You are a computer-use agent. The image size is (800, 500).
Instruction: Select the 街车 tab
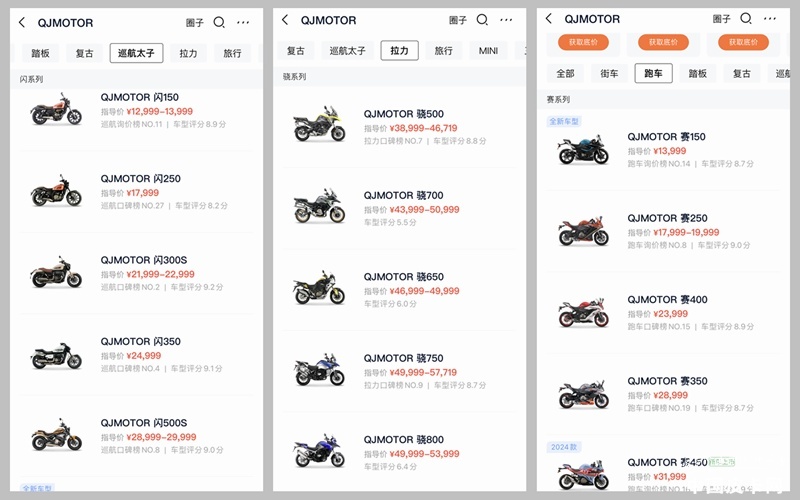[609, 73]
